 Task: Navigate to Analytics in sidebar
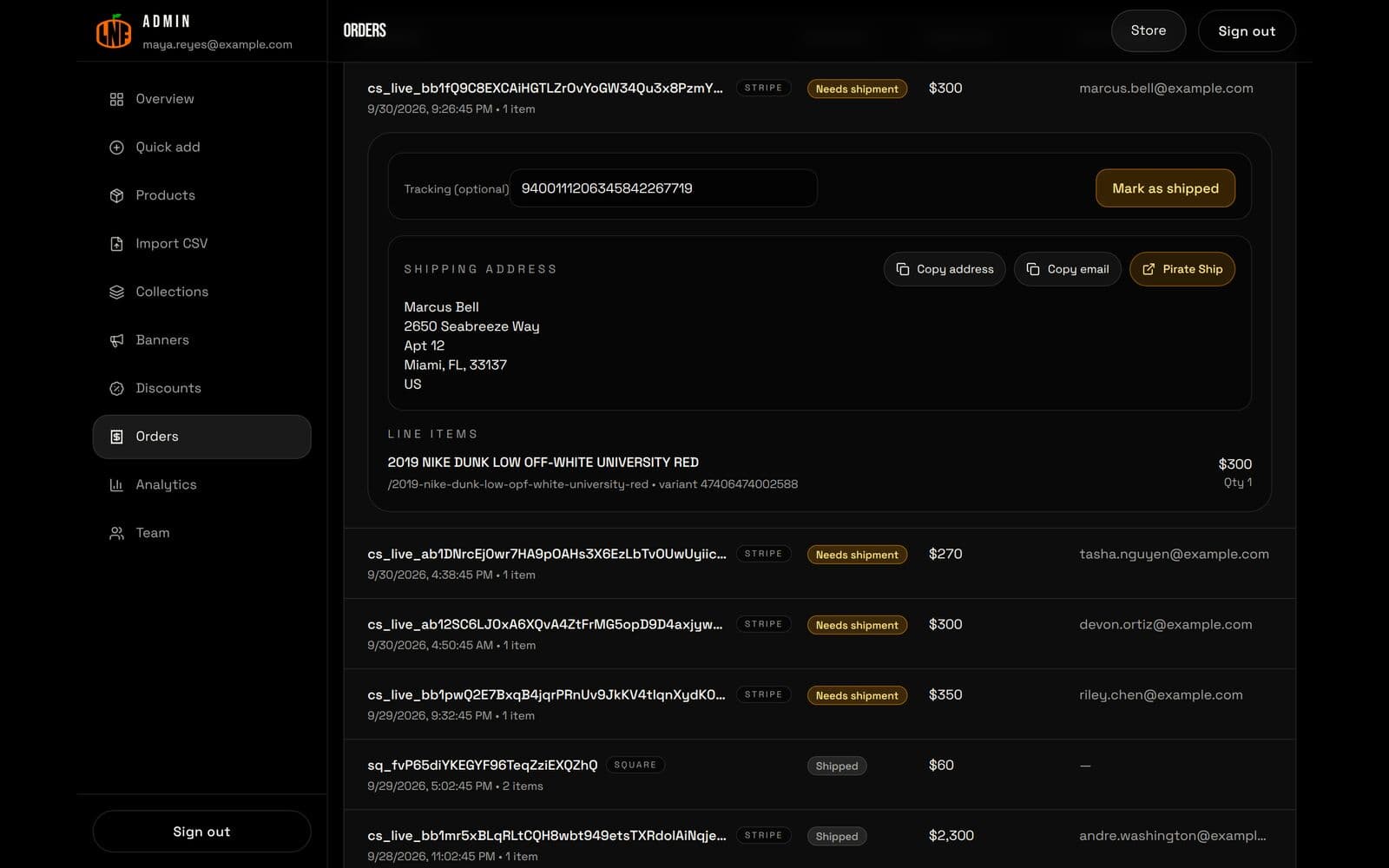tap(201, 484)
